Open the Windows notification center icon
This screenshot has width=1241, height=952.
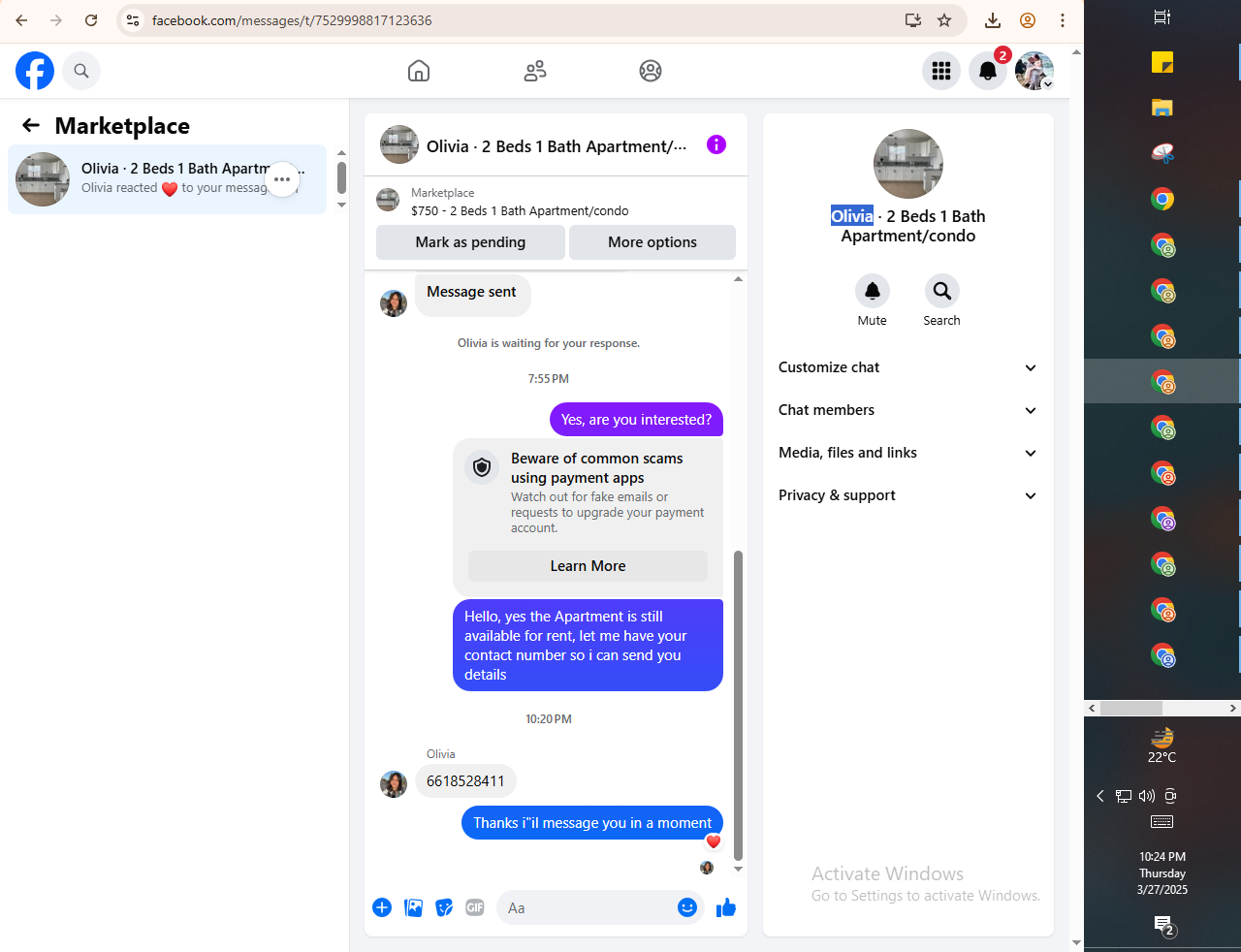1163,926
